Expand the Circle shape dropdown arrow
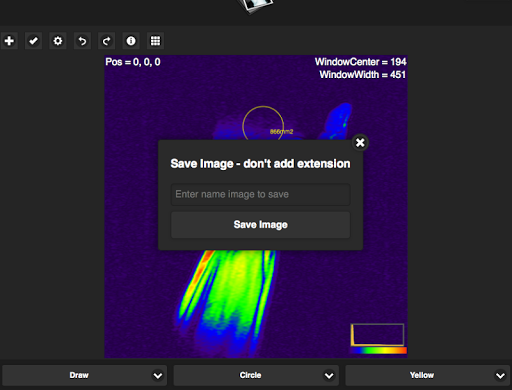The height and width of the screenshot is (390, 512). [329, 376]
